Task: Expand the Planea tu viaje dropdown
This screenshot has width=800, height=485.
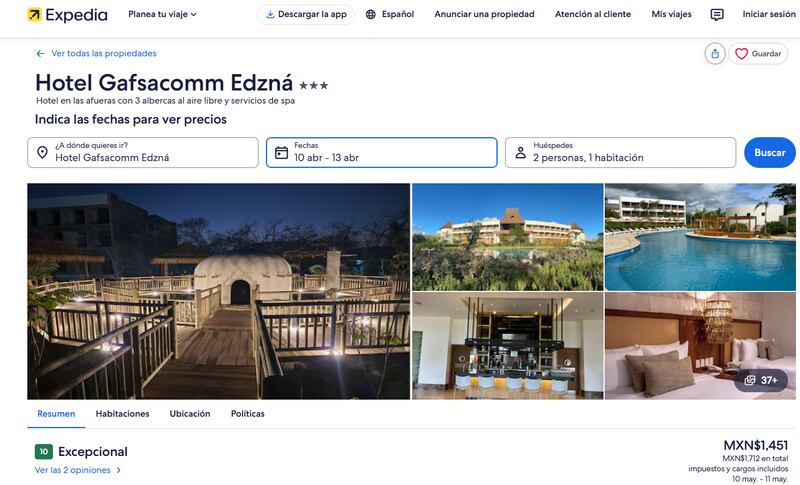Action: [162, 14]
